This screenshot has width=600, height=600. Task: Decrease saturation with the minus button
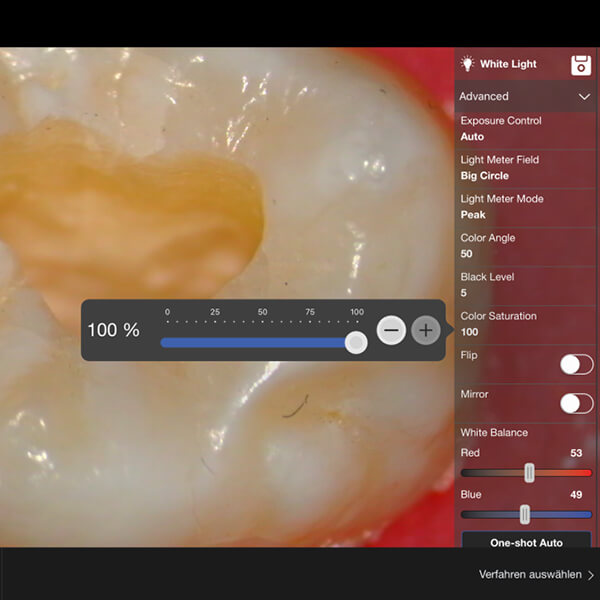click(391, 330)
